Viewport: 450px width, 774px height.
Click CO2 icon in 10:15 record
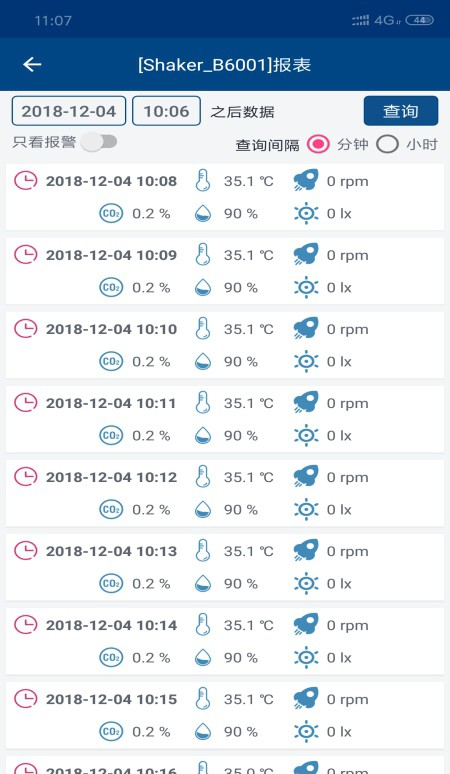[x=111, y=732]
